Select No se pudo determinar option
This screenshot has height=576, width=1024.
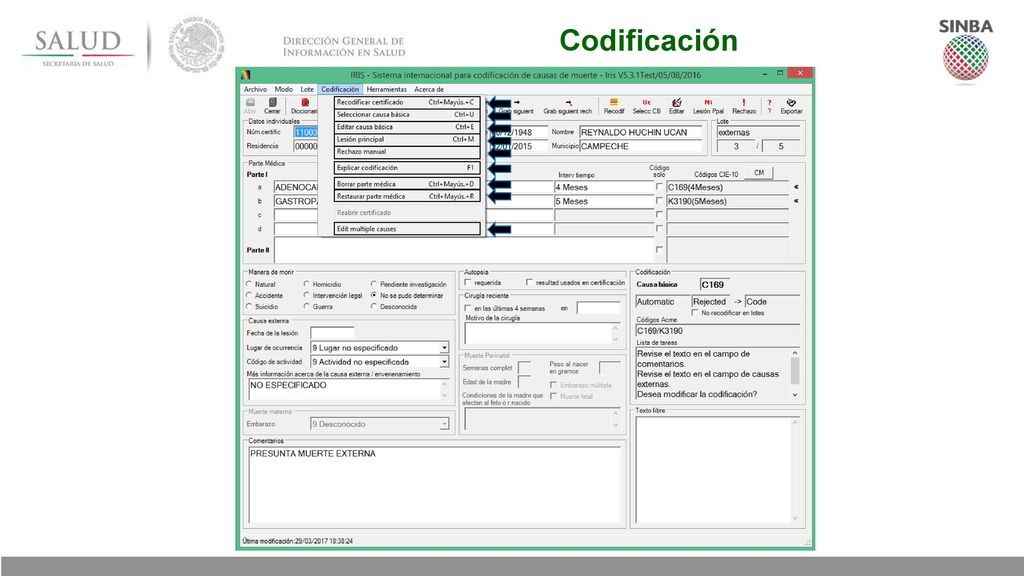pos(374,295)
